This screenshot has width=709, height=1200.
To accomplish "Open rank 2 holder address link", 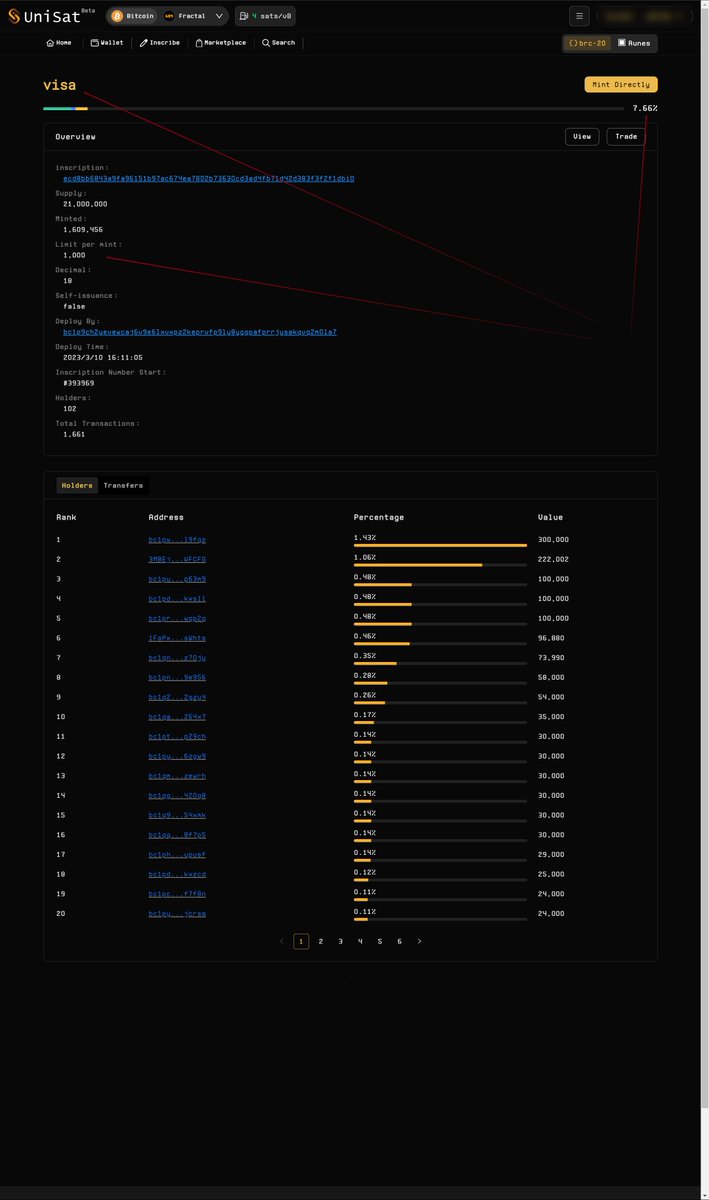I will click(x=177, y=559).
